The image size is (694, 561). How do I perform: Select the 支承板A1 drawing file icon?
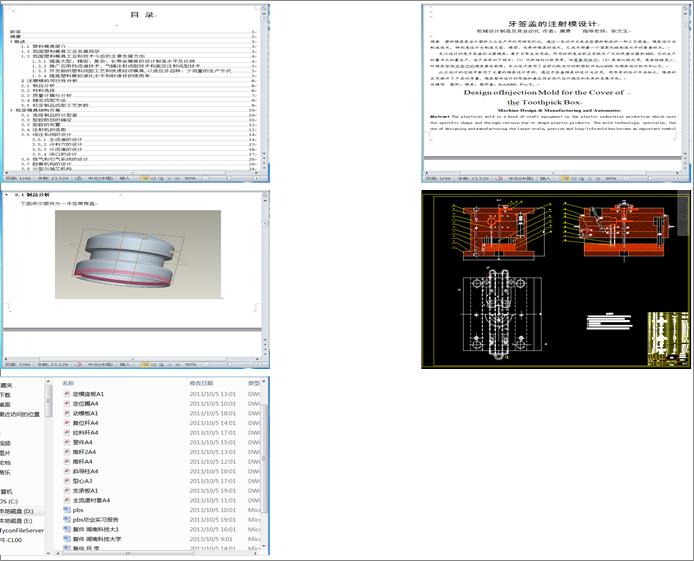67,490
